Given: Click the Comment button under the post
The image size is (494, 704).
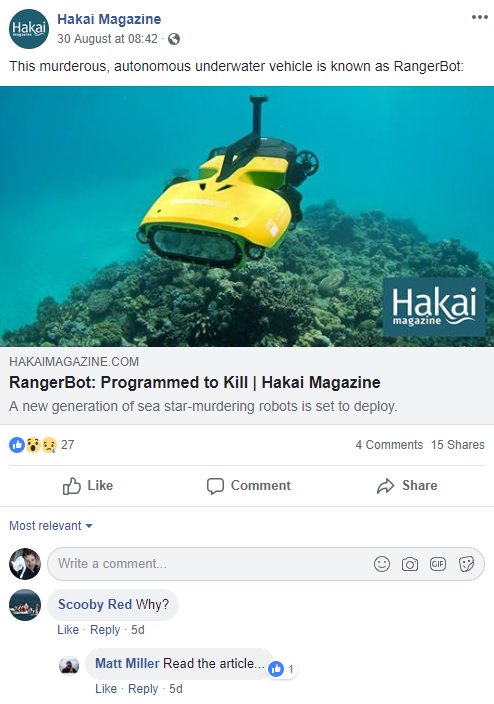Looking at the screenshot, I should click(249, 485).
